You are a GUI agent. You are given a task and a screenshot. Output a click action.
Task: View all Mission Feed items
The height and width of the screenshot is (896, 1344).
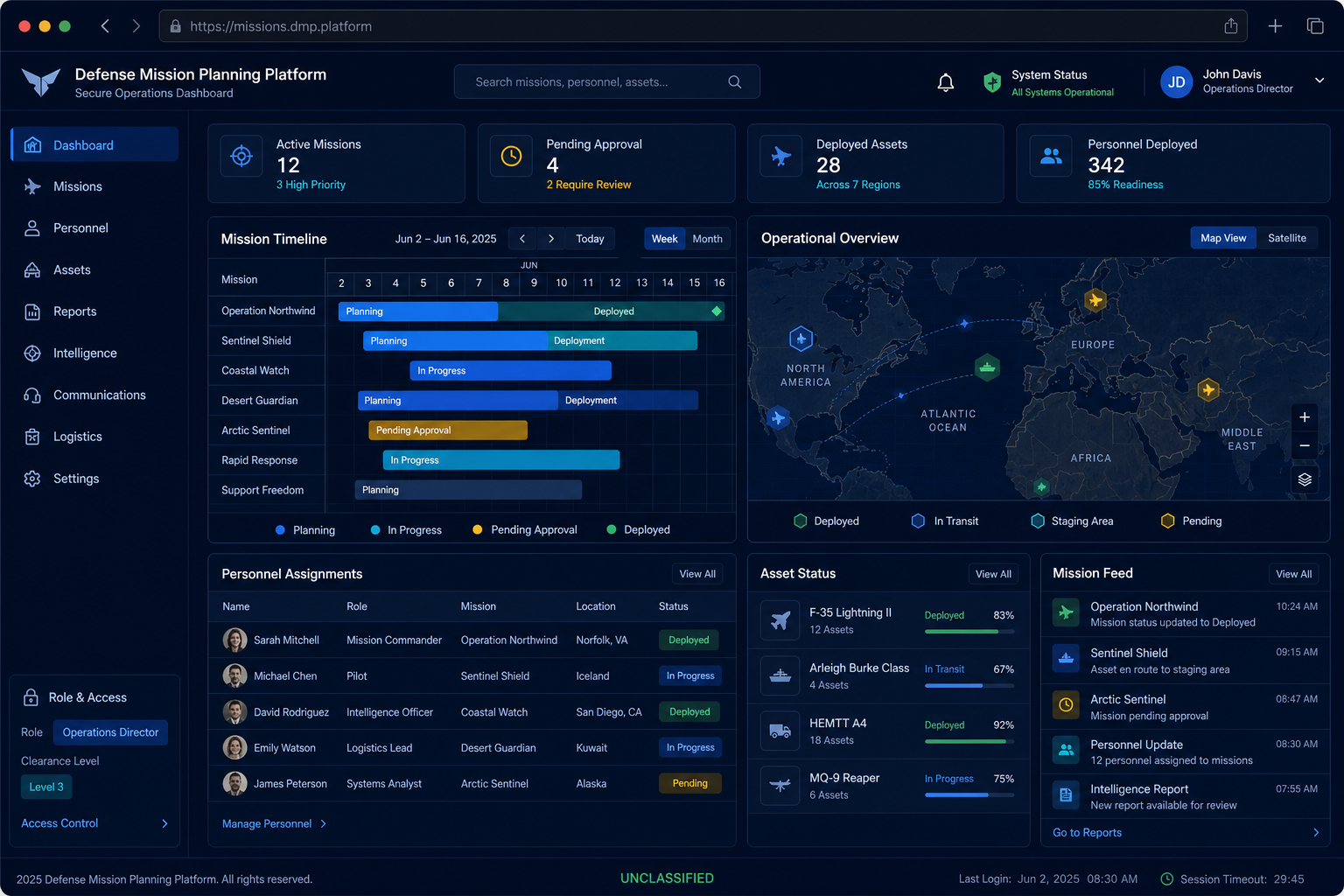tap(1293, 574)
